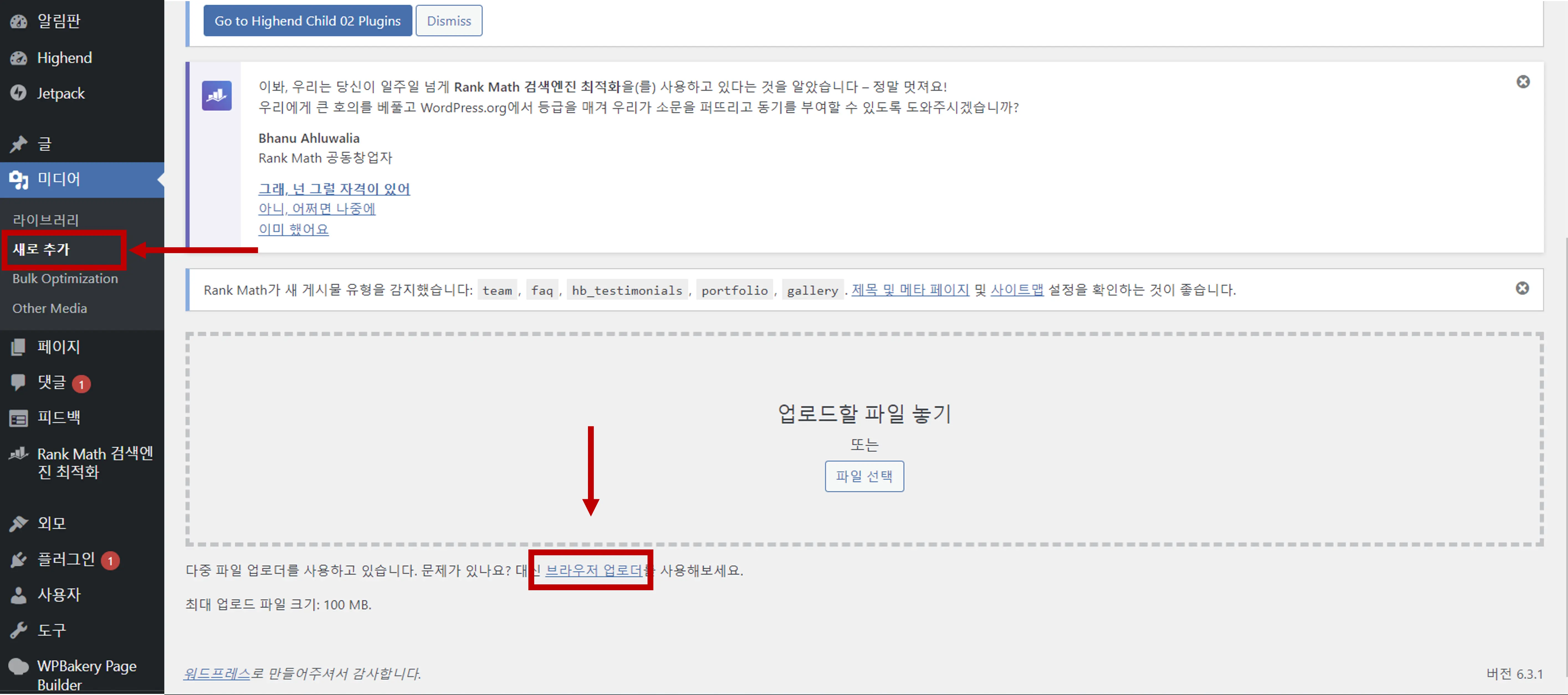Click the hb_testimonials post type code
Screen dimensions: 1568x695
(x=627, y=290)
